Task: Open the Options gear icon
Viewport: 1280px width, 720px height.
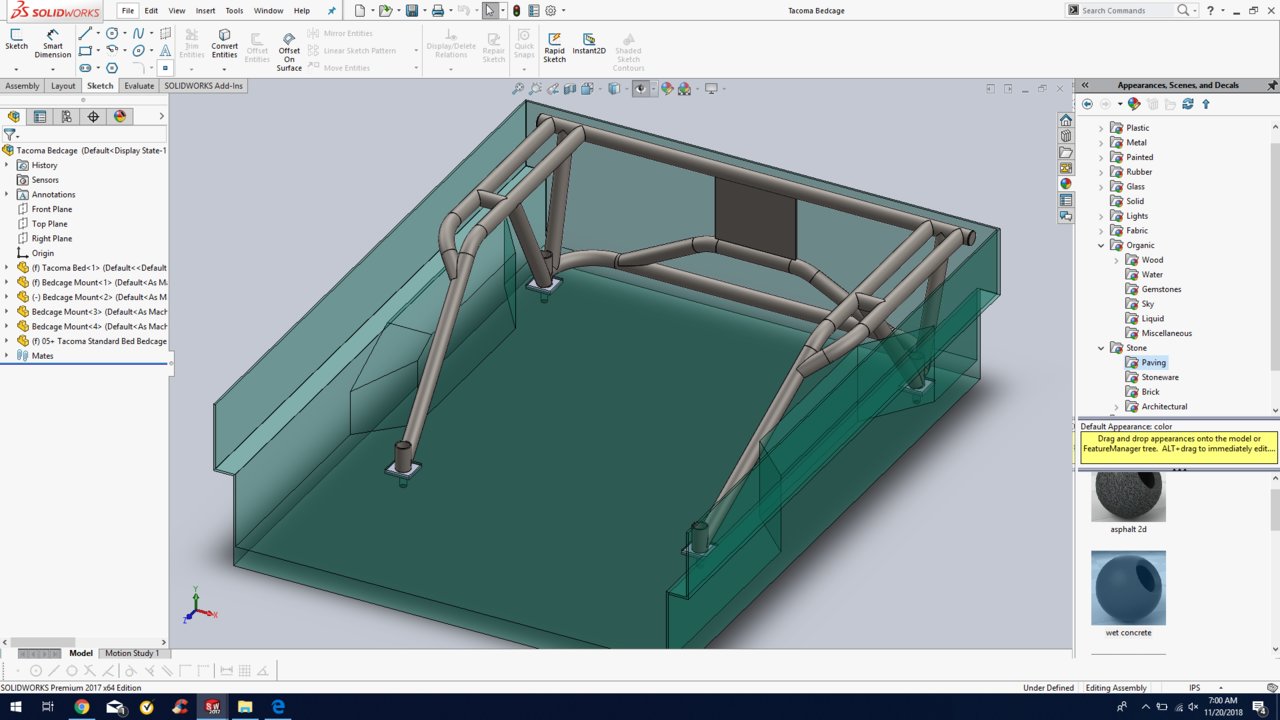Action: 550,11
